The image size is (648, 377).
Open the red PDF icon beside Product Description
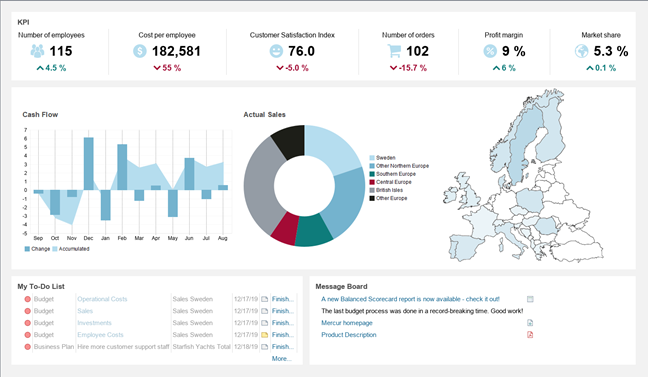tap(530, 335)
